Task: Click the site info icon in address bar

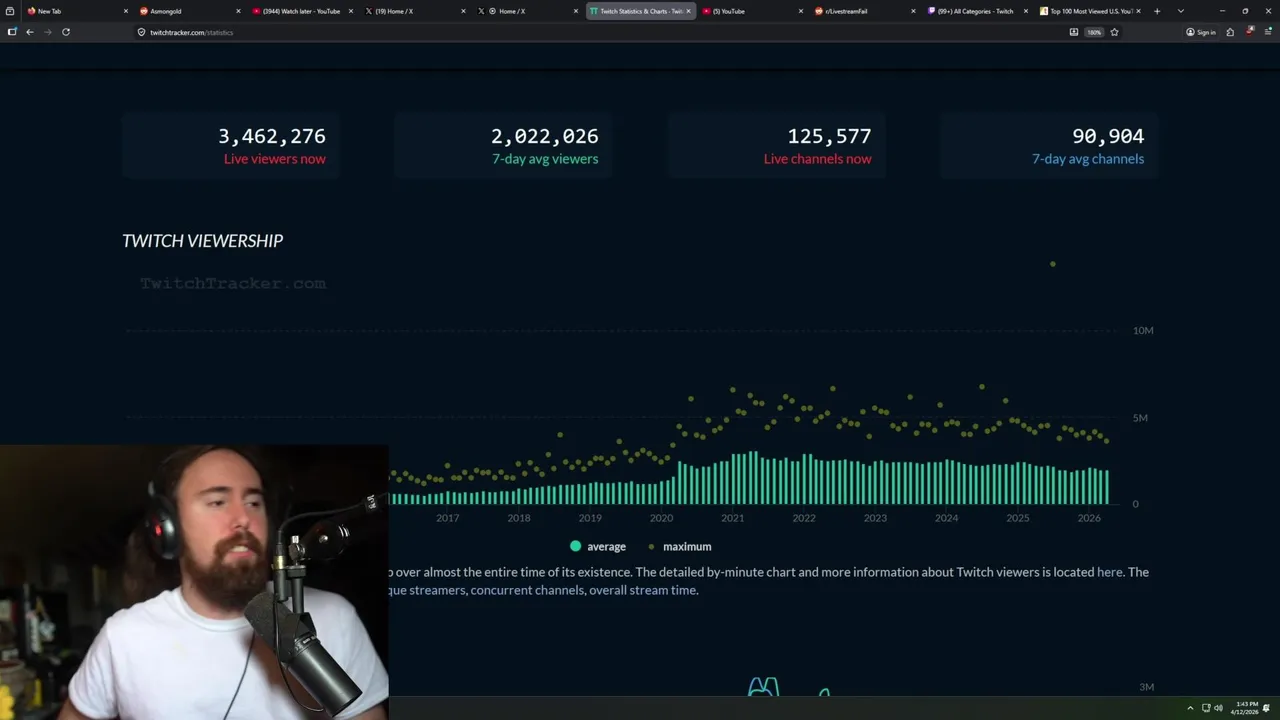Action: point(141,32)
